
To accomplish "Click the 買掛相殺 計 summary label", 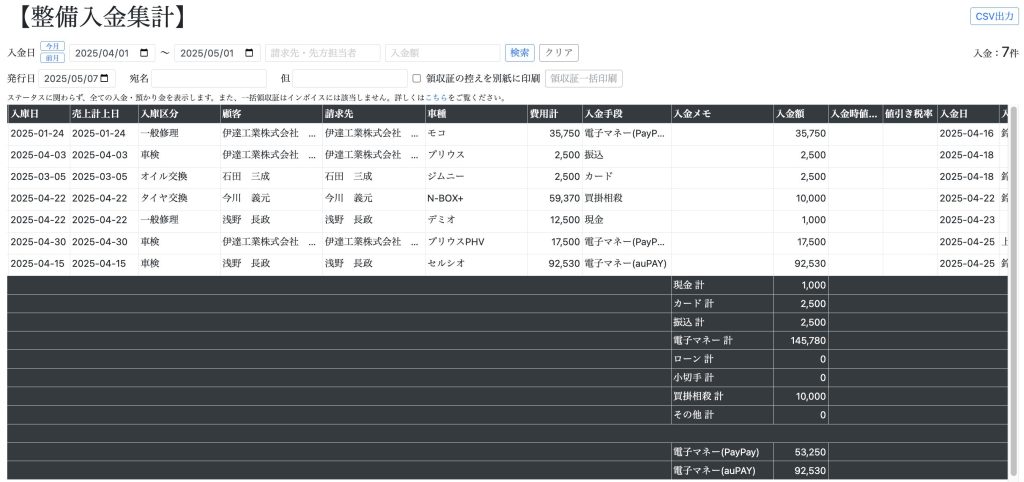I will point(722,396).
